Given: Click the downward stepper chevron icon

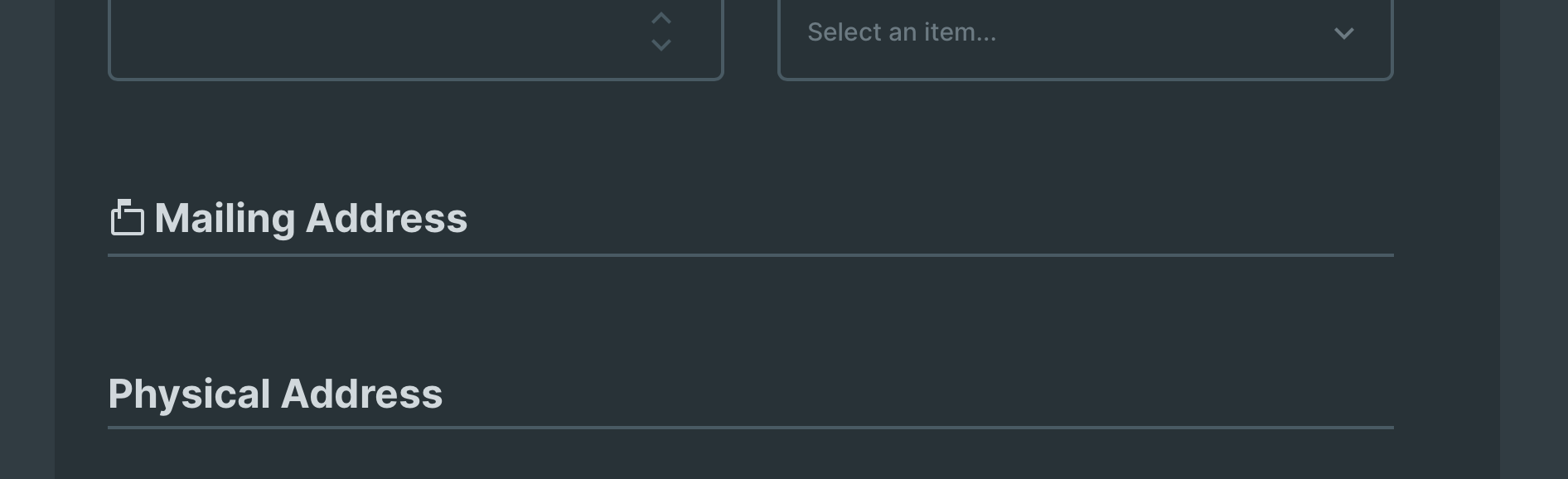Looking at the screenshot, I should pos(661,46).
